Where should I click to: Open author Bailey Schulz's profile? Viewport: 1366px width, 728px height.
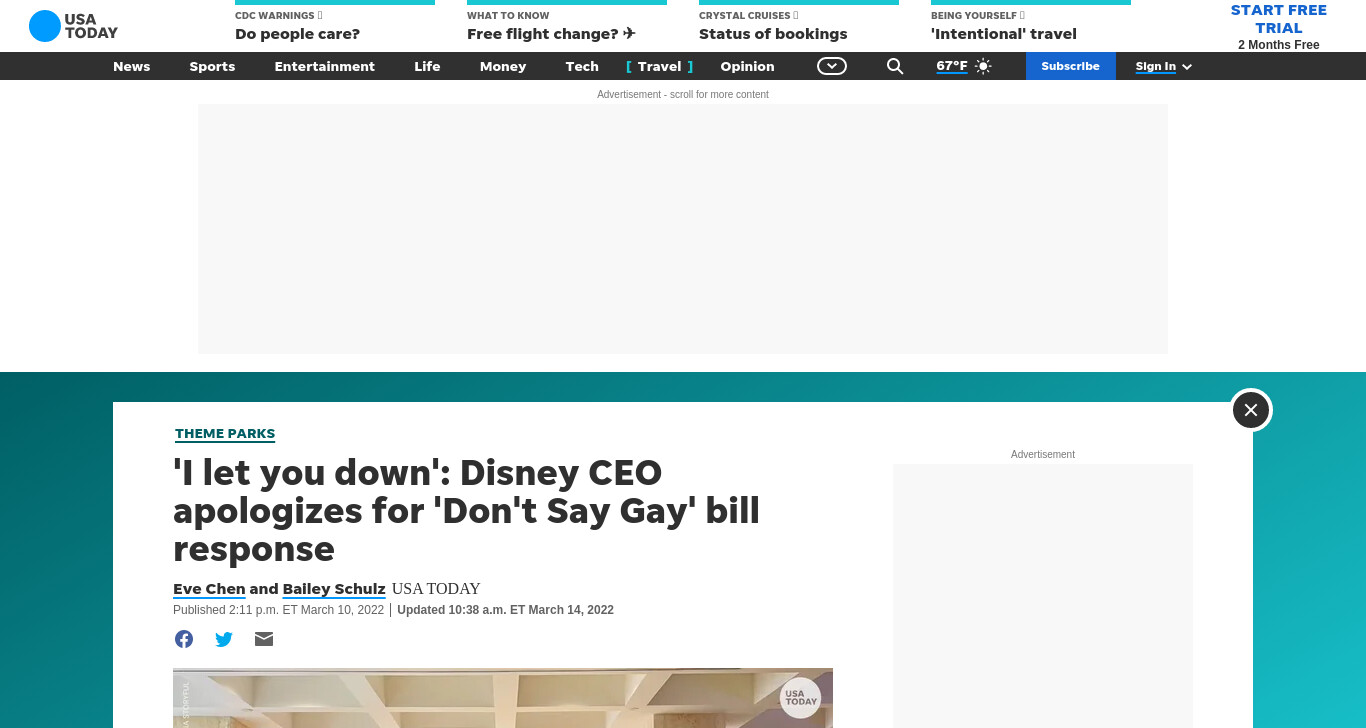coord(334,589)
